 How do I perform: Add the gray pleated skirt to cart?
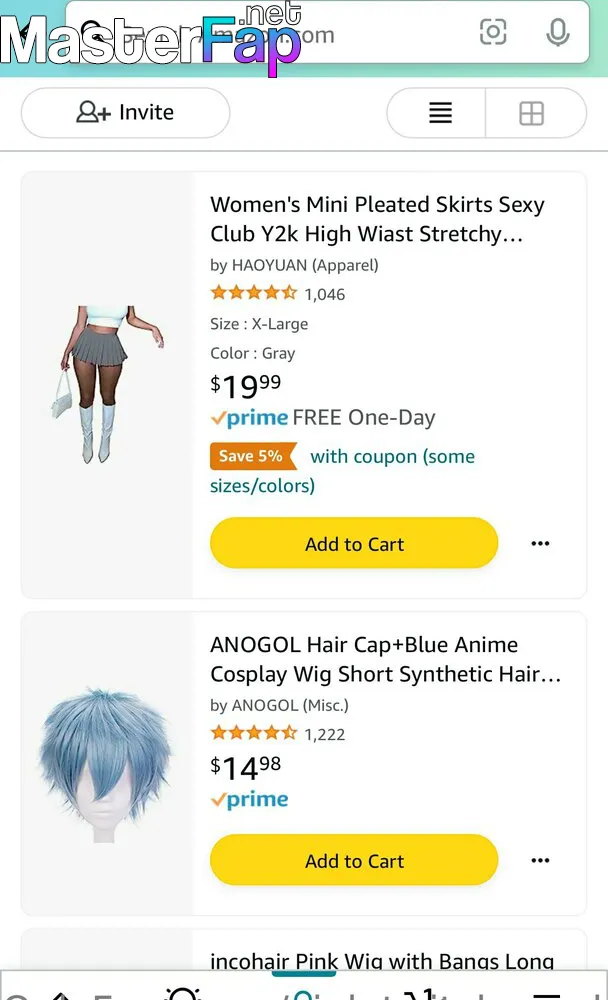click(354, 543)
